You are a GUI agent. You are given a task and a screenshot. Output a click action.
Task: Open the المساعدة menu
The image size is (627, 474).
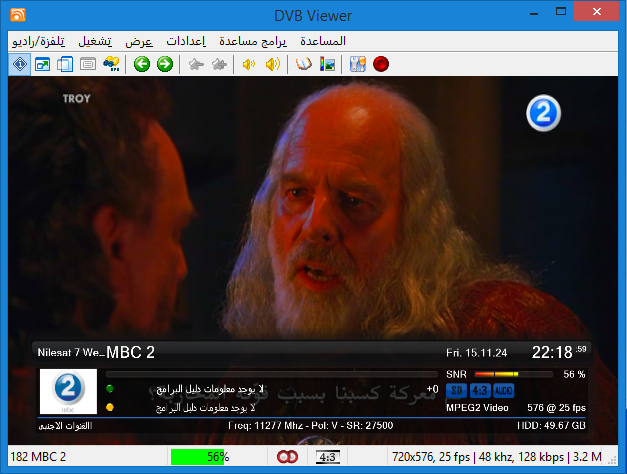pyautogui.click(x=323, y=41)
